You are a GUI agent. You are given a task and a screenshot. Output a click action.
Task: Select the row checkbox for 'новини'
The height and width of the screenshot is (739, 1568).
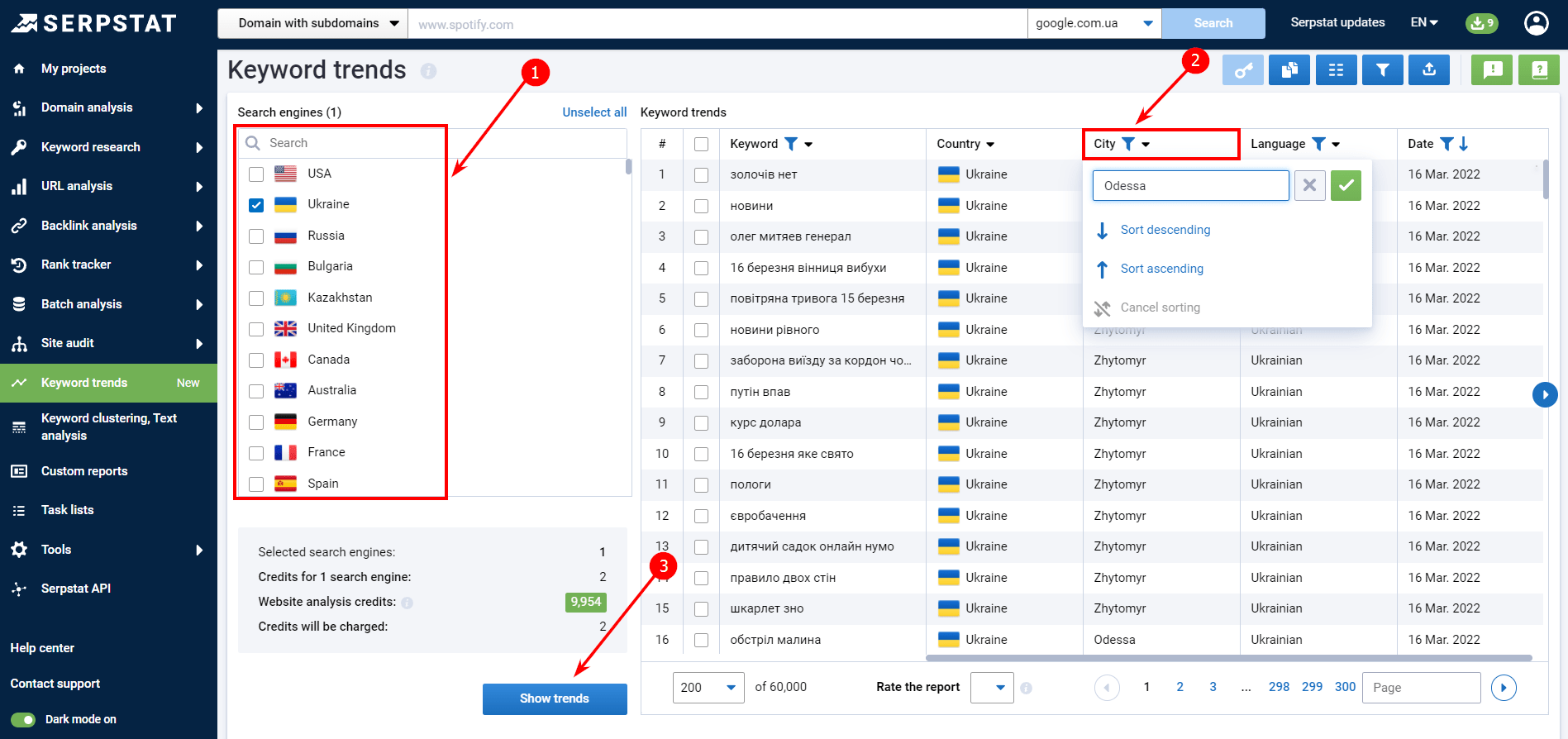(x=701, y=206)
